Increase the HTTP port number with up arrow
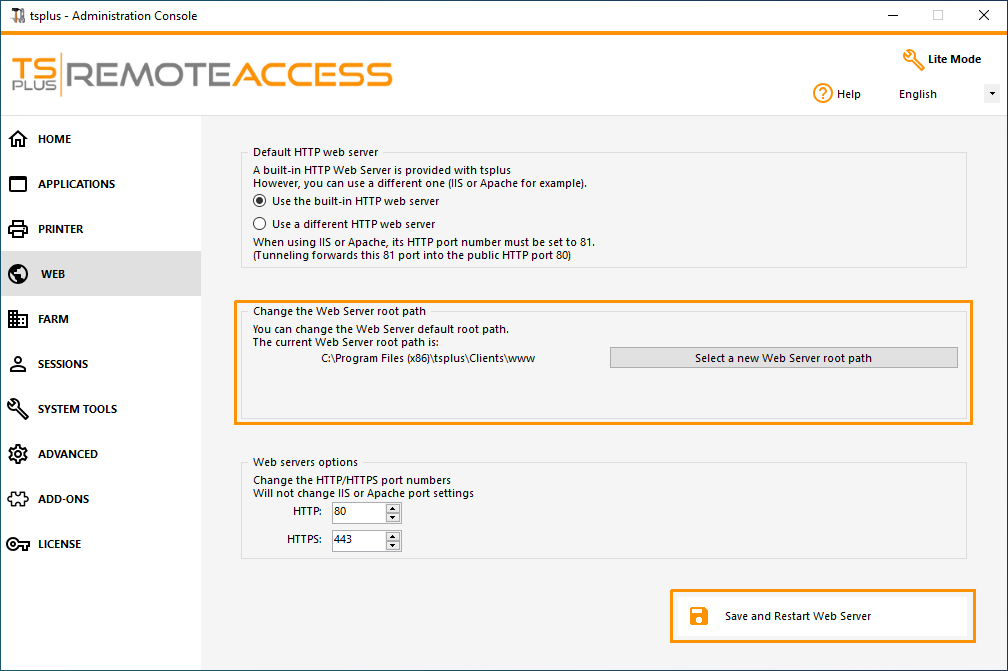The image size is (1008, 671). tap(393, 507)
